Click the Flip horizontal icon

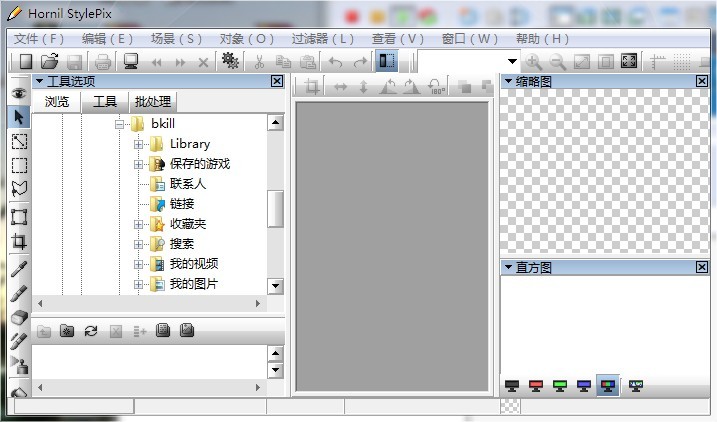pyautogui.click(x=340, y=86)
